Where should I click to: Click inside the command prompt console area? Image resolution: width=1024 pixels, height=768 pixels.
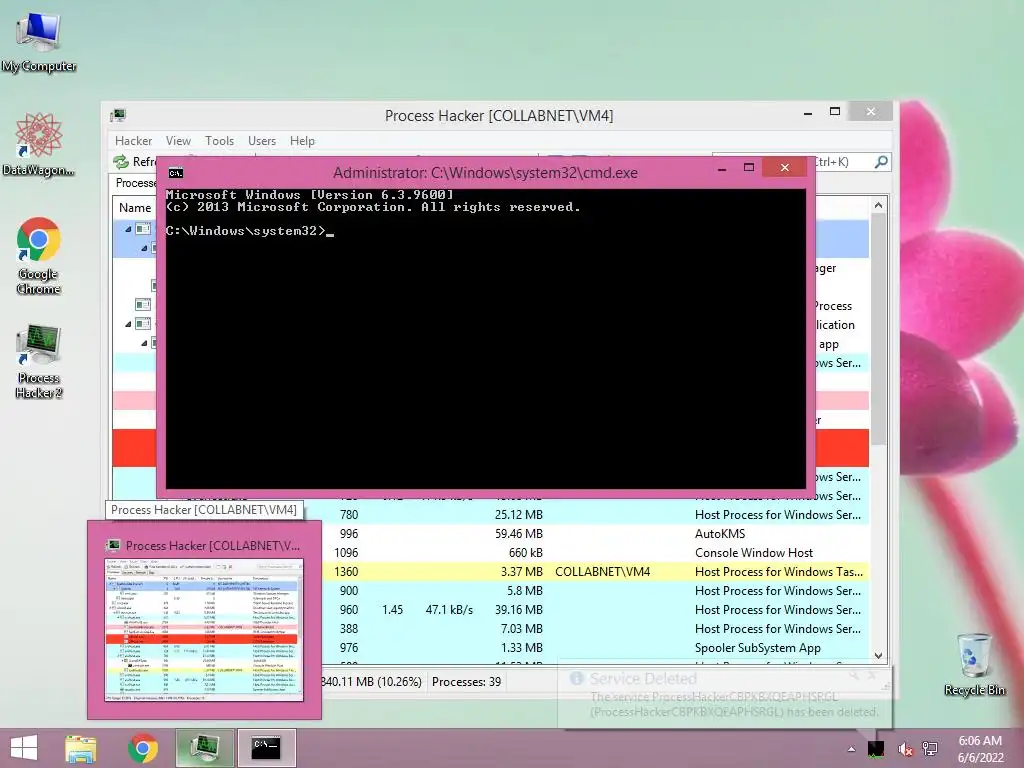[x=485, y=338]
